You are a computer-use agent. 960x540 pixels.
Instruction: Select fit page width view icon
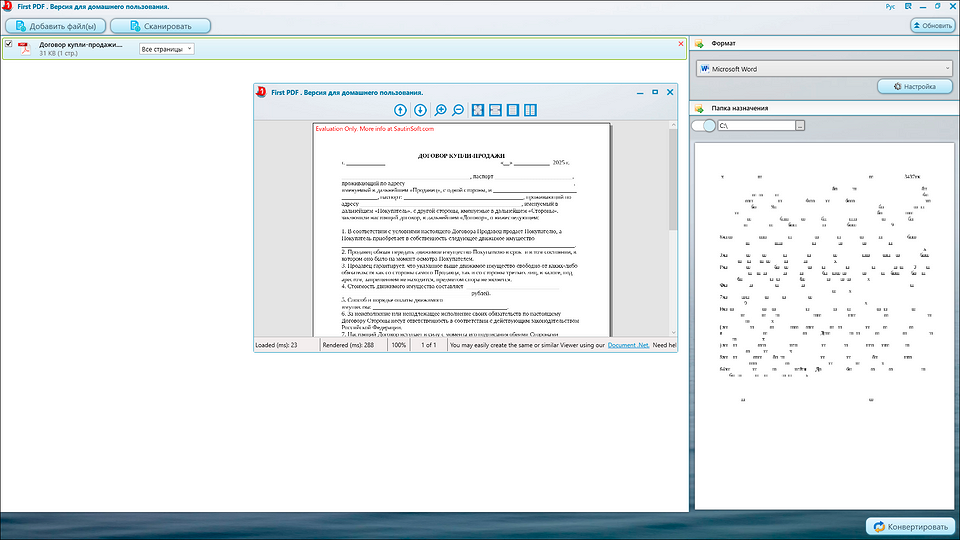(495, 110)
